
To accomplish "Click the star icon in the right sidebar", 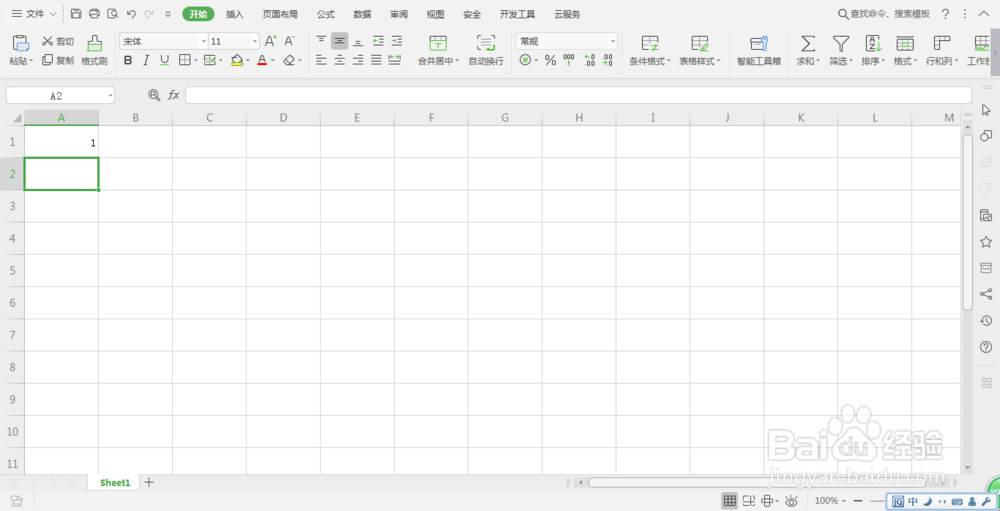I will coord(986,242).
